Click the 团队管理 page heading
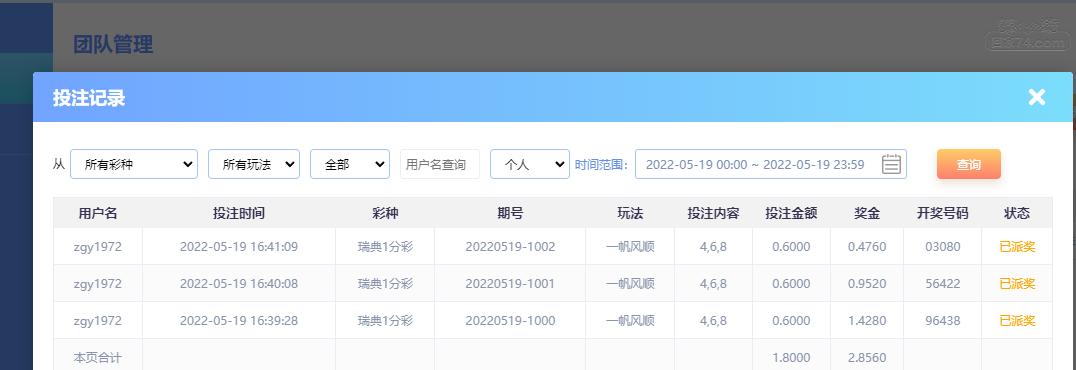 pos(113,45)
